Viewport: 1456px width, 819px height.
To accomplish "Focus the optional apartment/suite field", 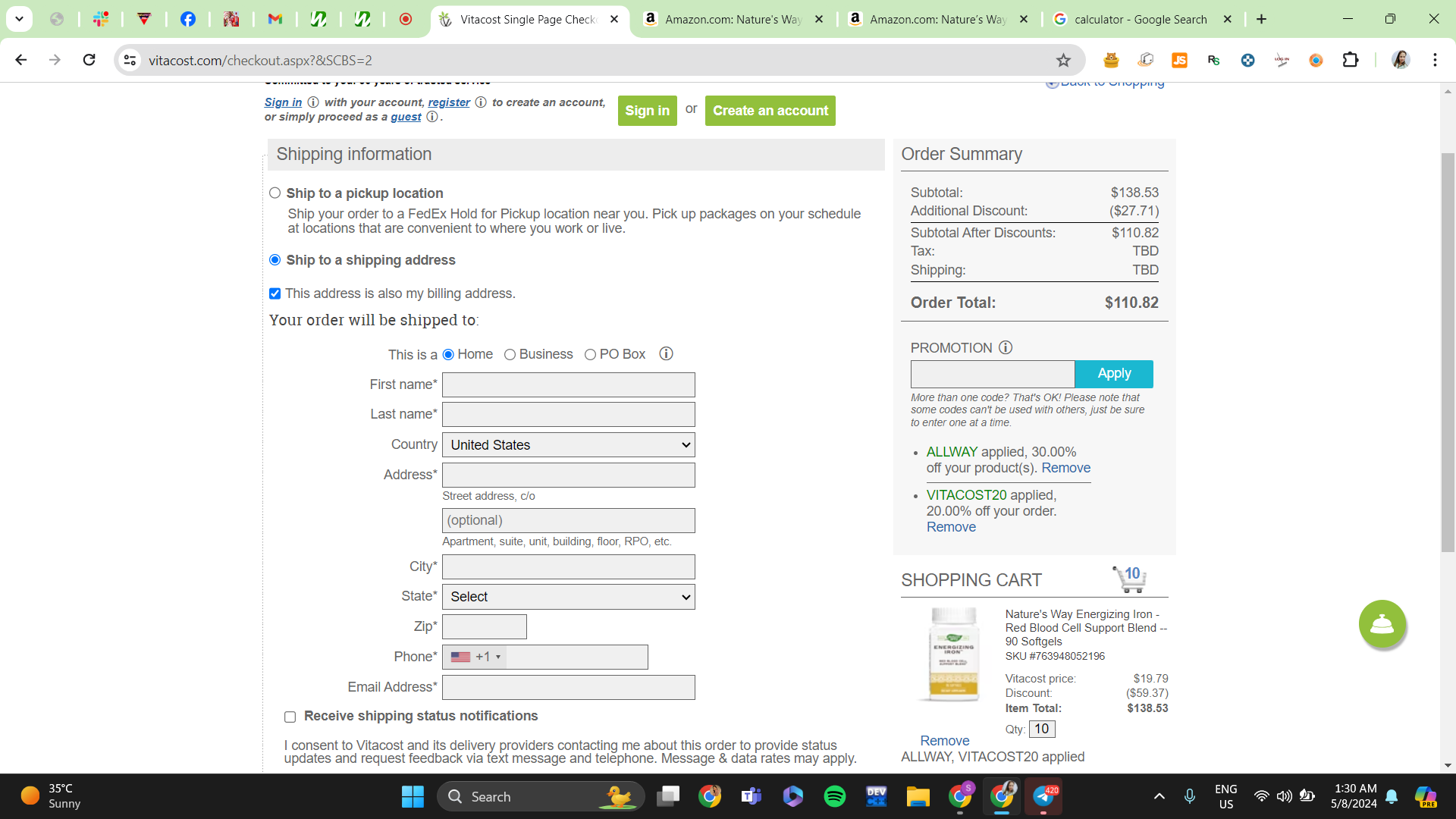I will [569, 520].
